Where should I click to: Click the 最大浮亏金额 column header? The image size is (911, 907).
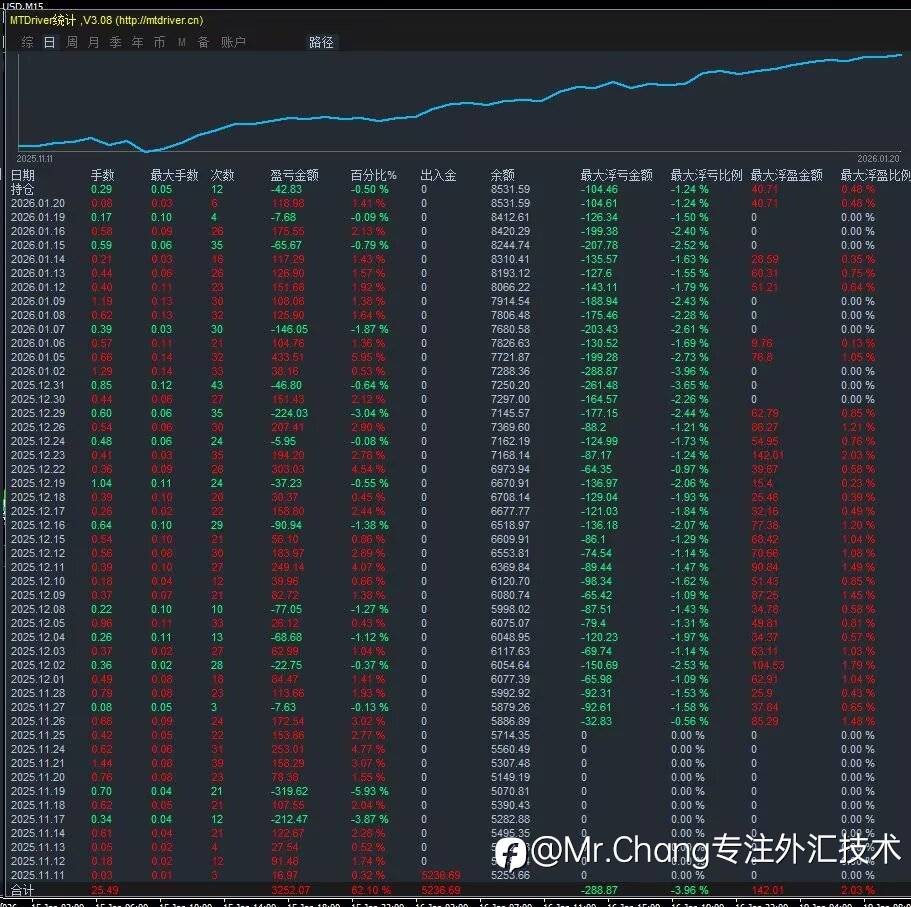tap(616, 175)
